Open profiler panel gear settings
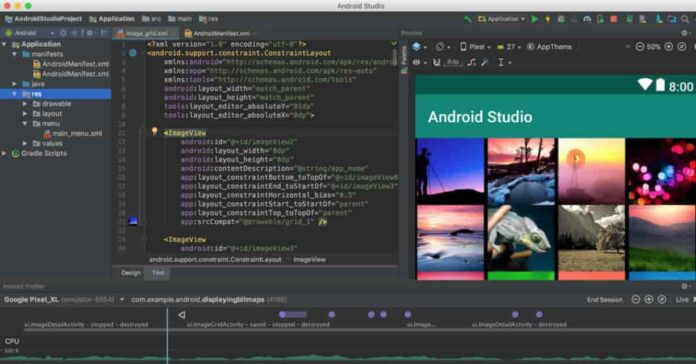696x364 pixels. (x=684, y=286)
